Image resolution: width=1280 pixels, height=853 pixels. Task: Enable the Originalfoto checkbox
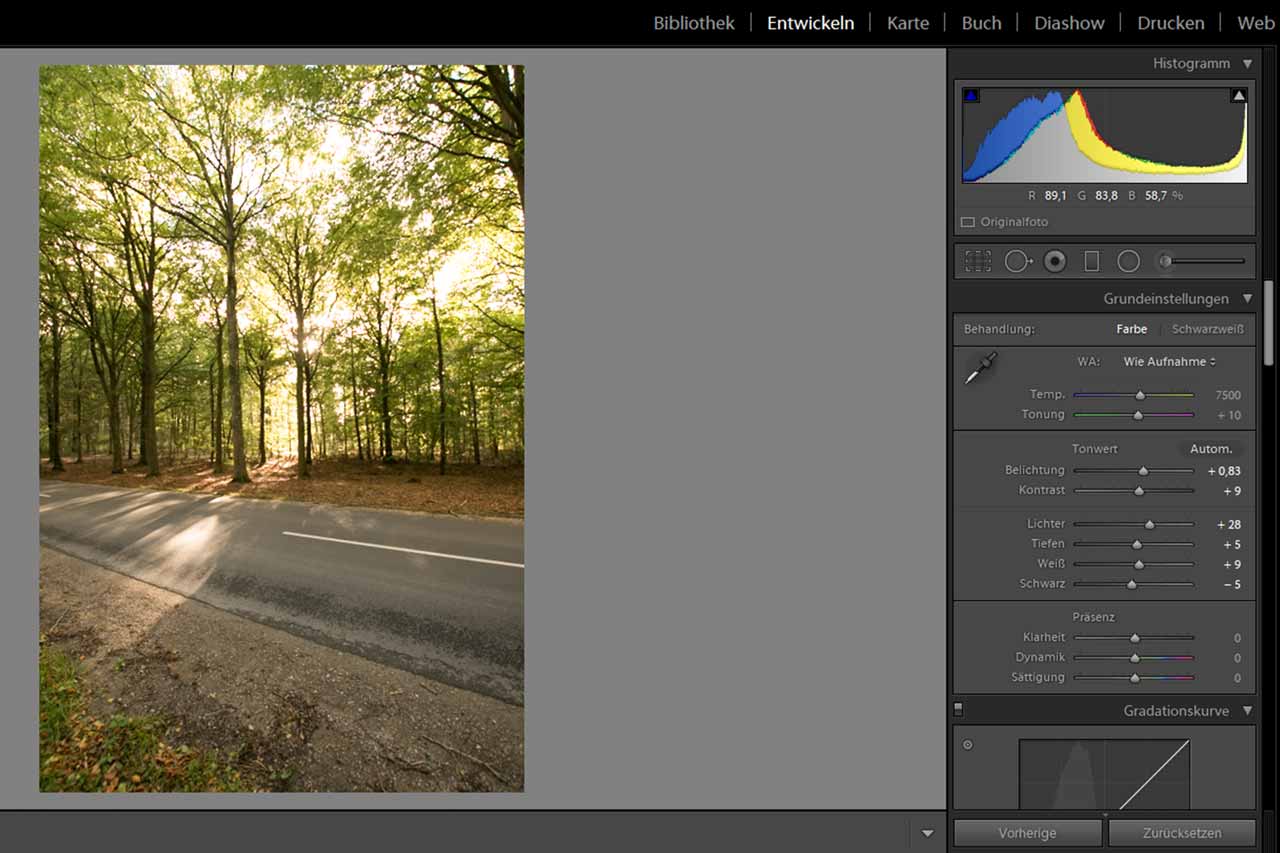tap(967, 222)
